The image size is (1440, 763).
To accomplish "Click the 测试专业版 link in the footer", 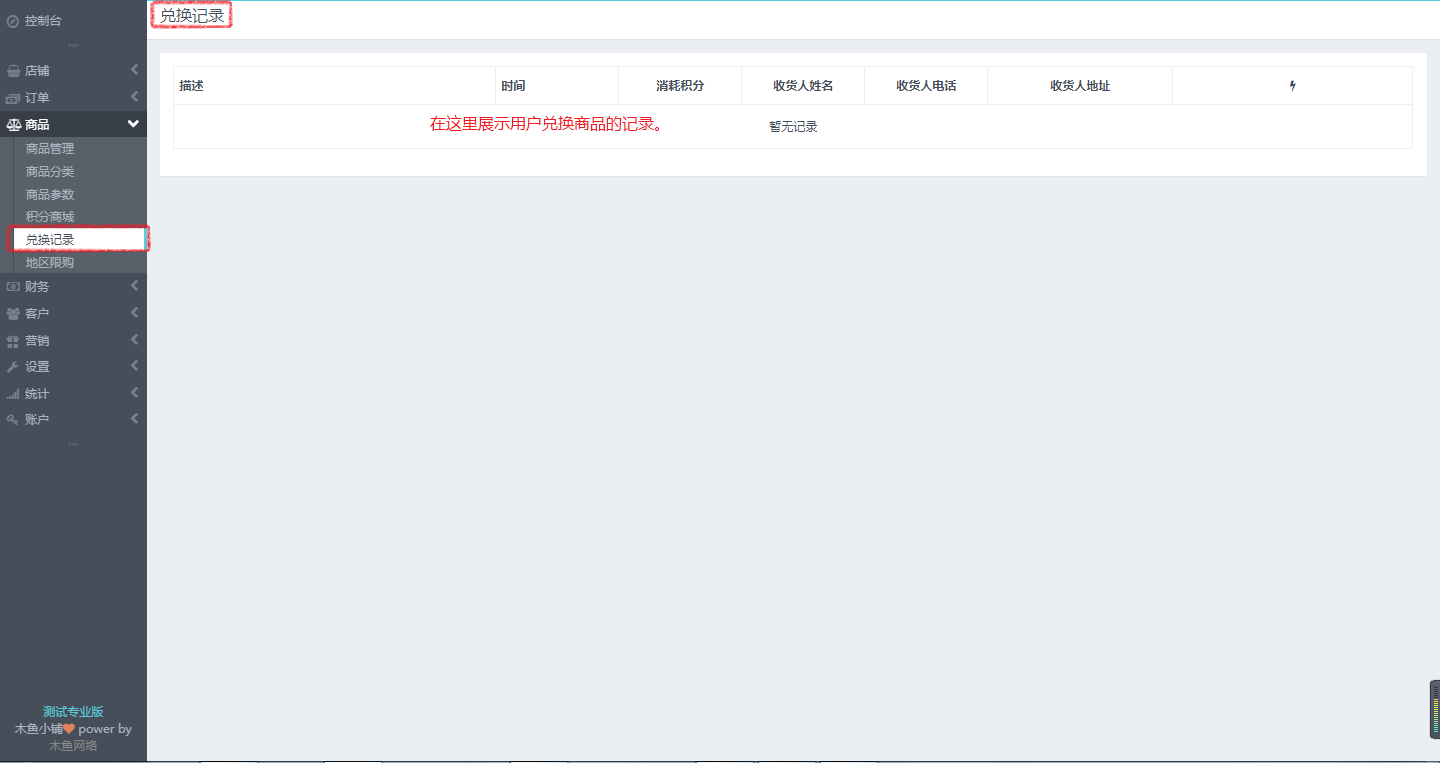I will [73, 711].
